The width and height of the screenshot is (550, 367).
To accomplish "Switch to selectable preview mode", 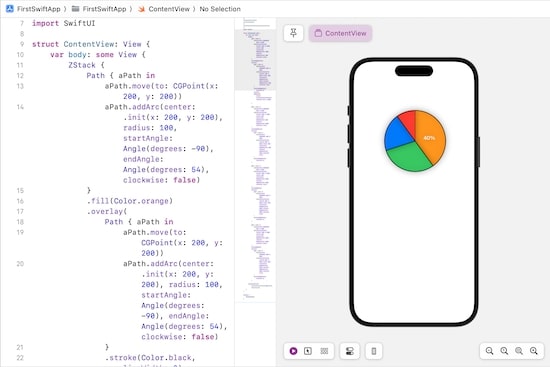I will [x=308, y=351].
